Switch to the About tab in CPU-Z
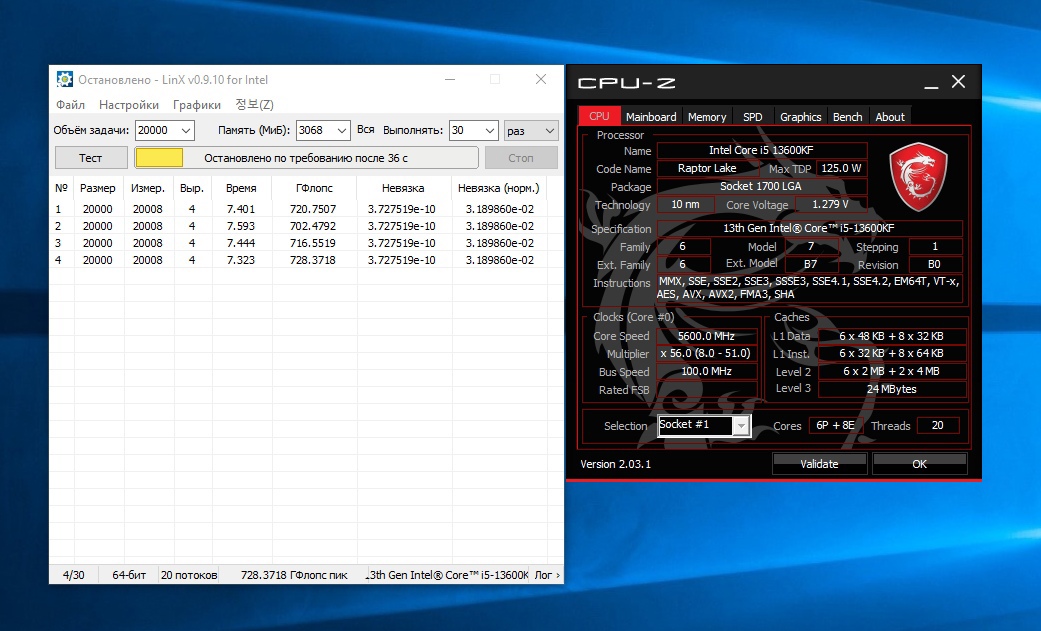The image size is (1041, 631). [890, 116]
